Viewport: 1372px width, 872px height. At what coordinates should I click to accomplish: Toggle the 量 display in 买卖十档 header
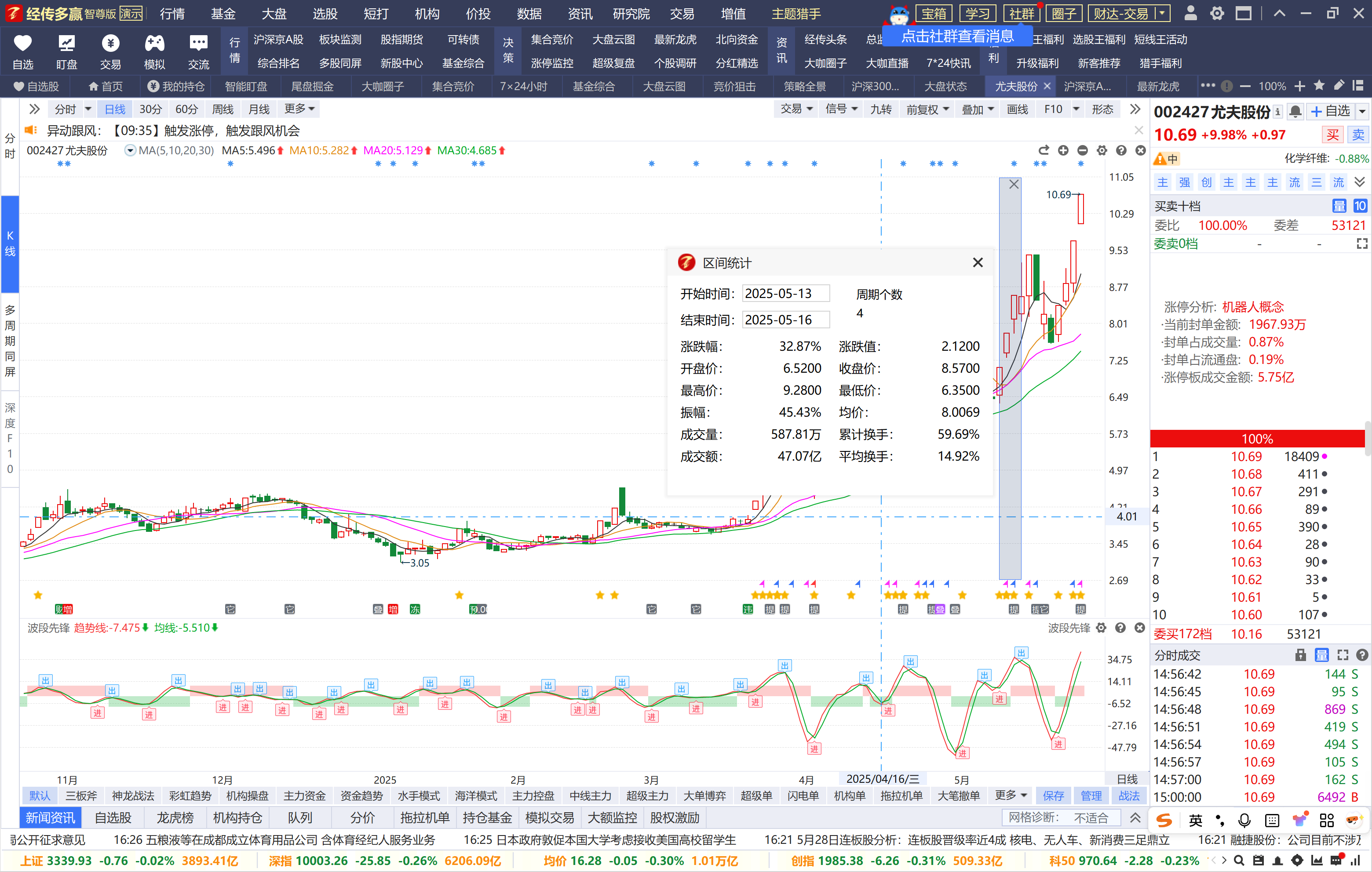click(1339, 206)
